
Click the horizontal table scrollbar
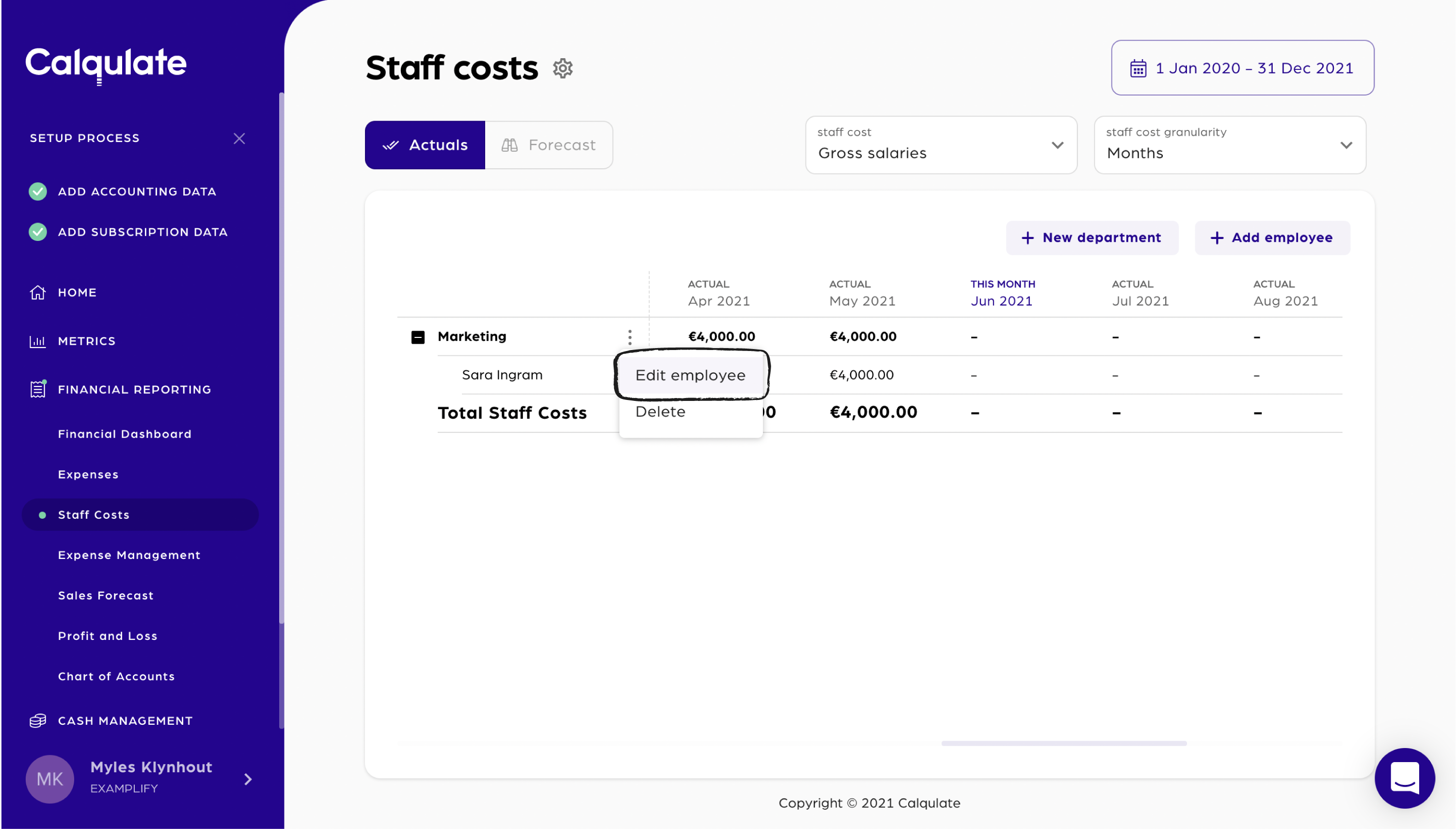point(1063,743)
